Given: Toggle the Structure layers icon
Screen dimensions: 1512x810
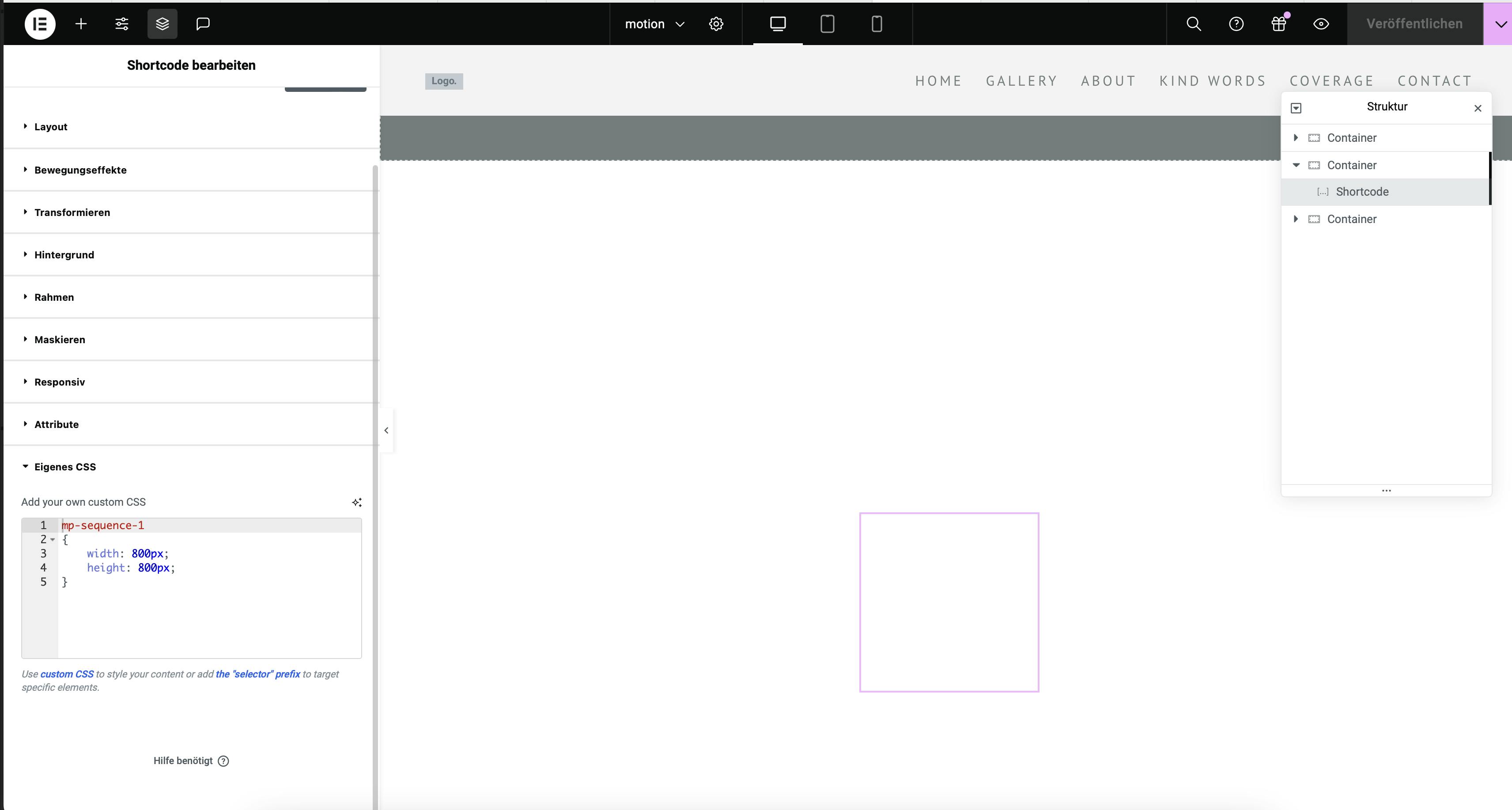Looking at the screenshot, I should pos(162,24).
